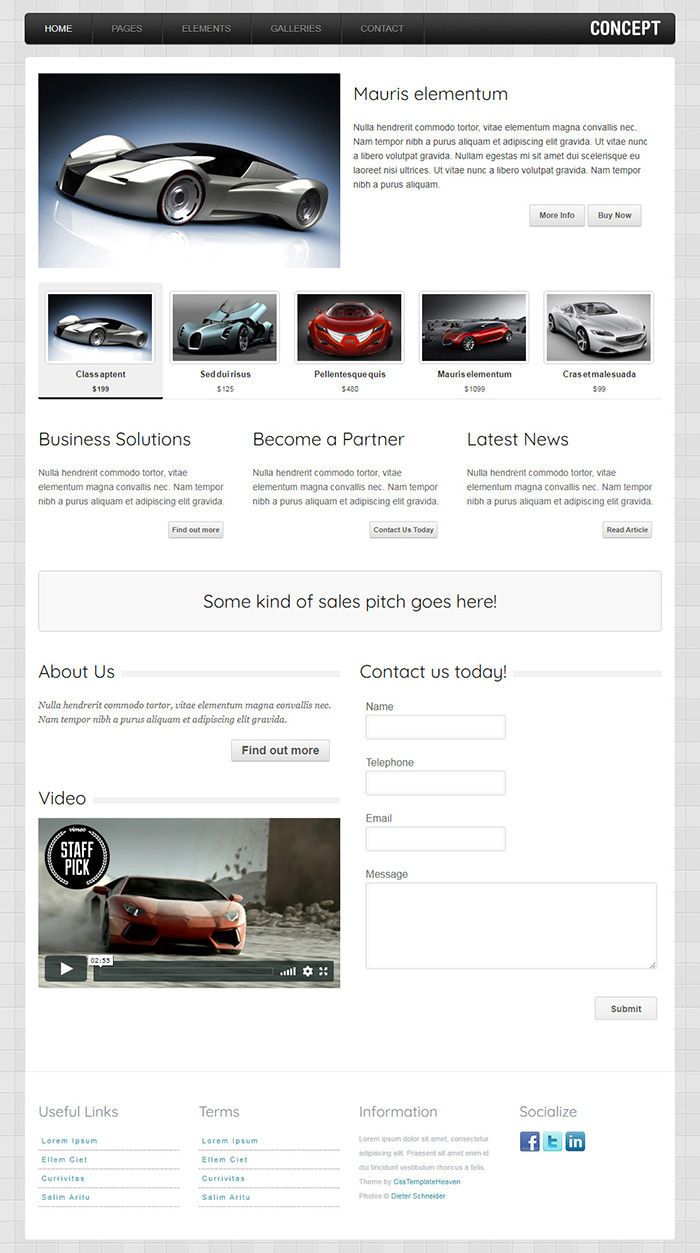Open the Pages menu item
The image size is (700, 1253).
pyautogui.click(x=127, y=29)
